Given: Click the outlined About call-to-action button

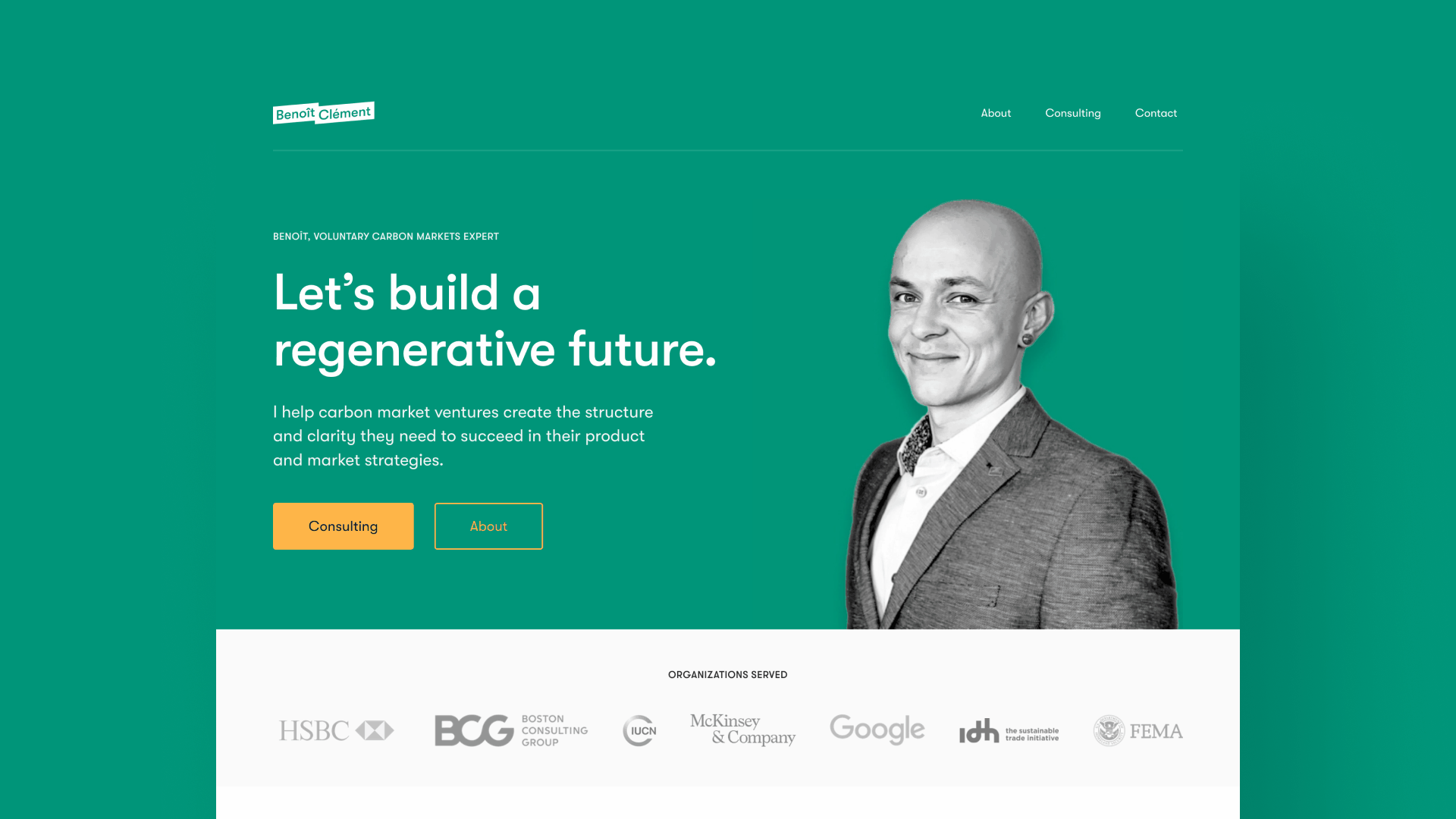Looking at the screenshot, I should pyautogui.click(x=489, y=526).
